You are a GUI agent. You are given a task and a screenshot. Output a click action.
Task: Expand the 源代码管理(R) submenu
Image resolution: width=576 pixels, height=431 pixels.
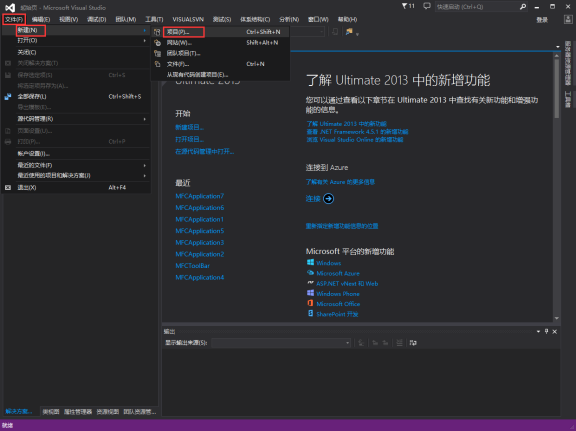click(x=145, y=119)
